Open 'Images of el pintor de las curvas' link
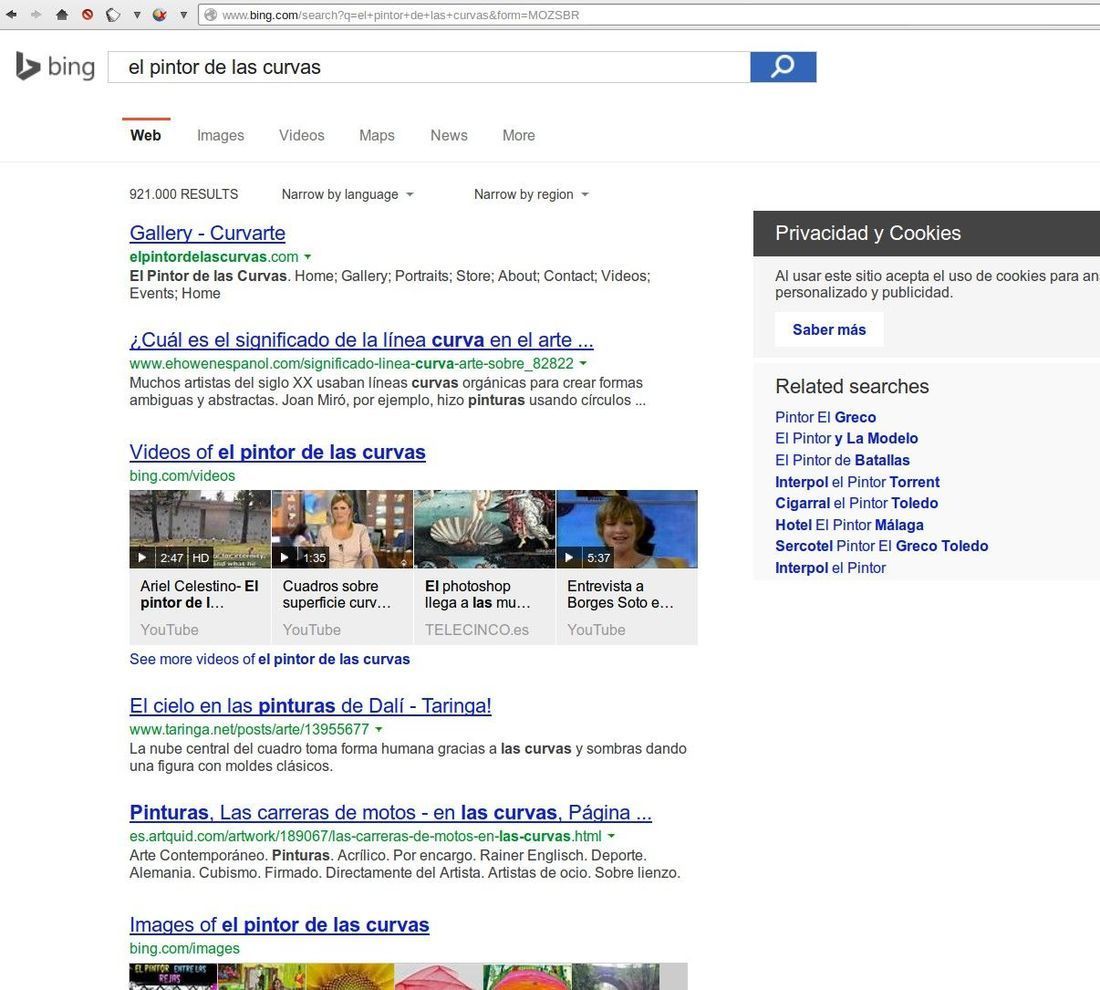 279,925
